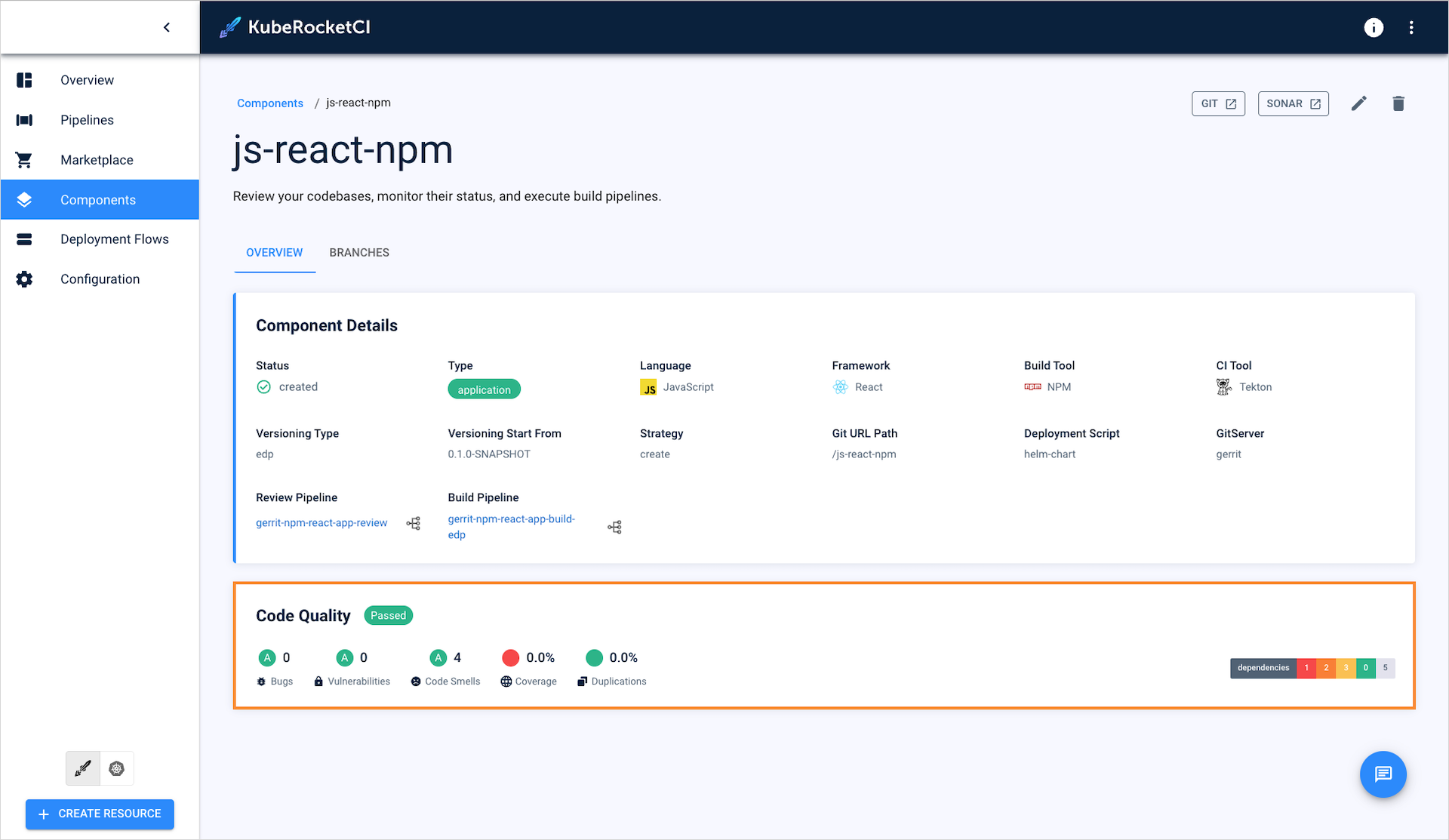Open gerrit-npm-react-app-review pipeline link
The image size is (1449, 840).
[x=320, y=521]
